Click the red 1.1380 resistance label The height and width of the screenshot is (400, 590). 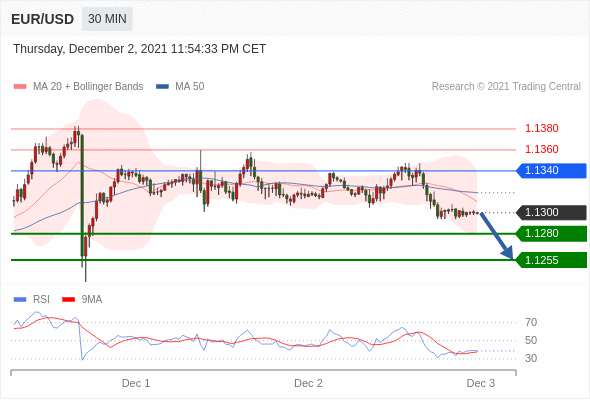tap(542, 129)
